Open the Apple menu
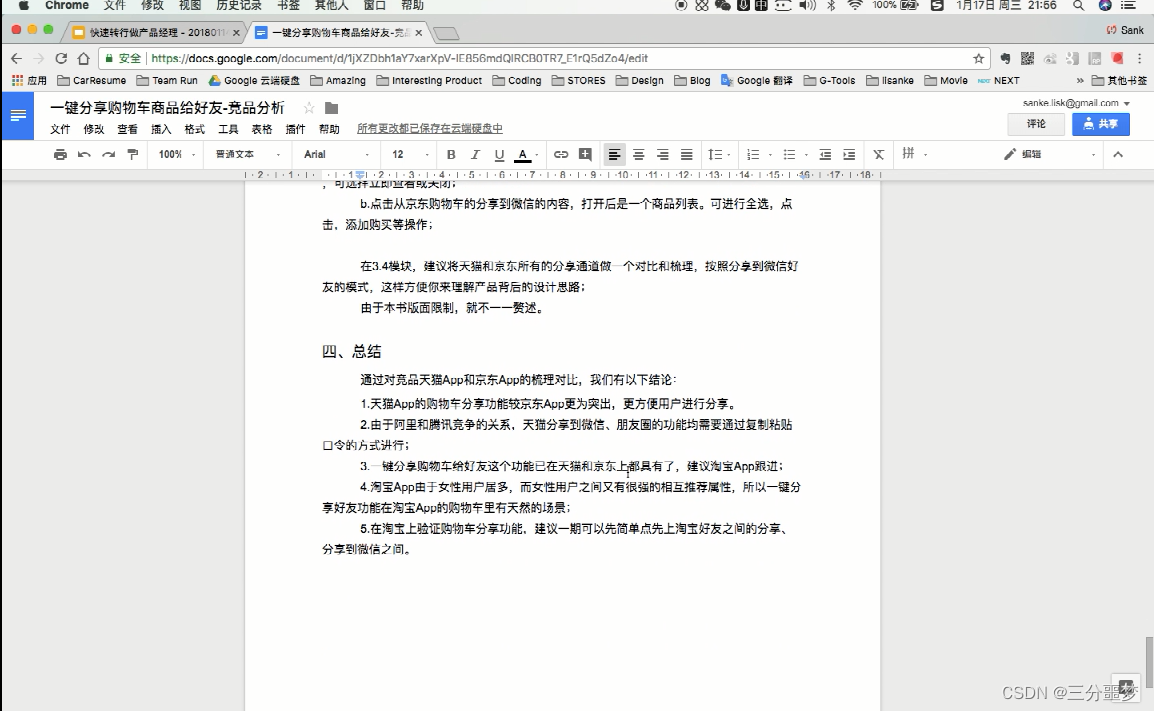Screen dimensions: 1154x711 pyautogui.click(x=23, y=6)
